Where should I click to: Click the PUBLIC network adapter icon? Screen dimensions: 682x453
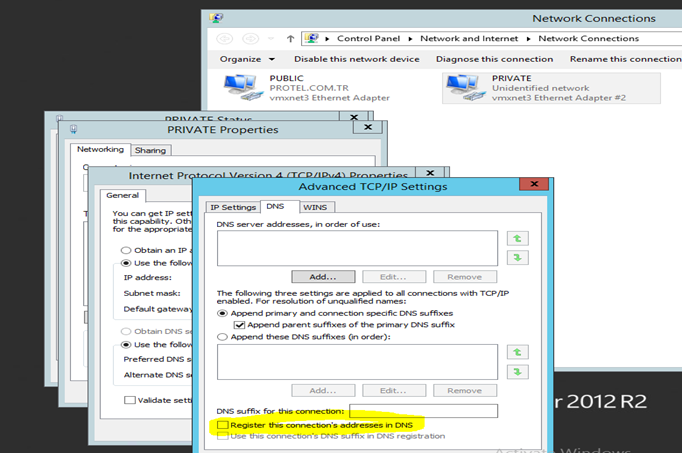(241, 88)
